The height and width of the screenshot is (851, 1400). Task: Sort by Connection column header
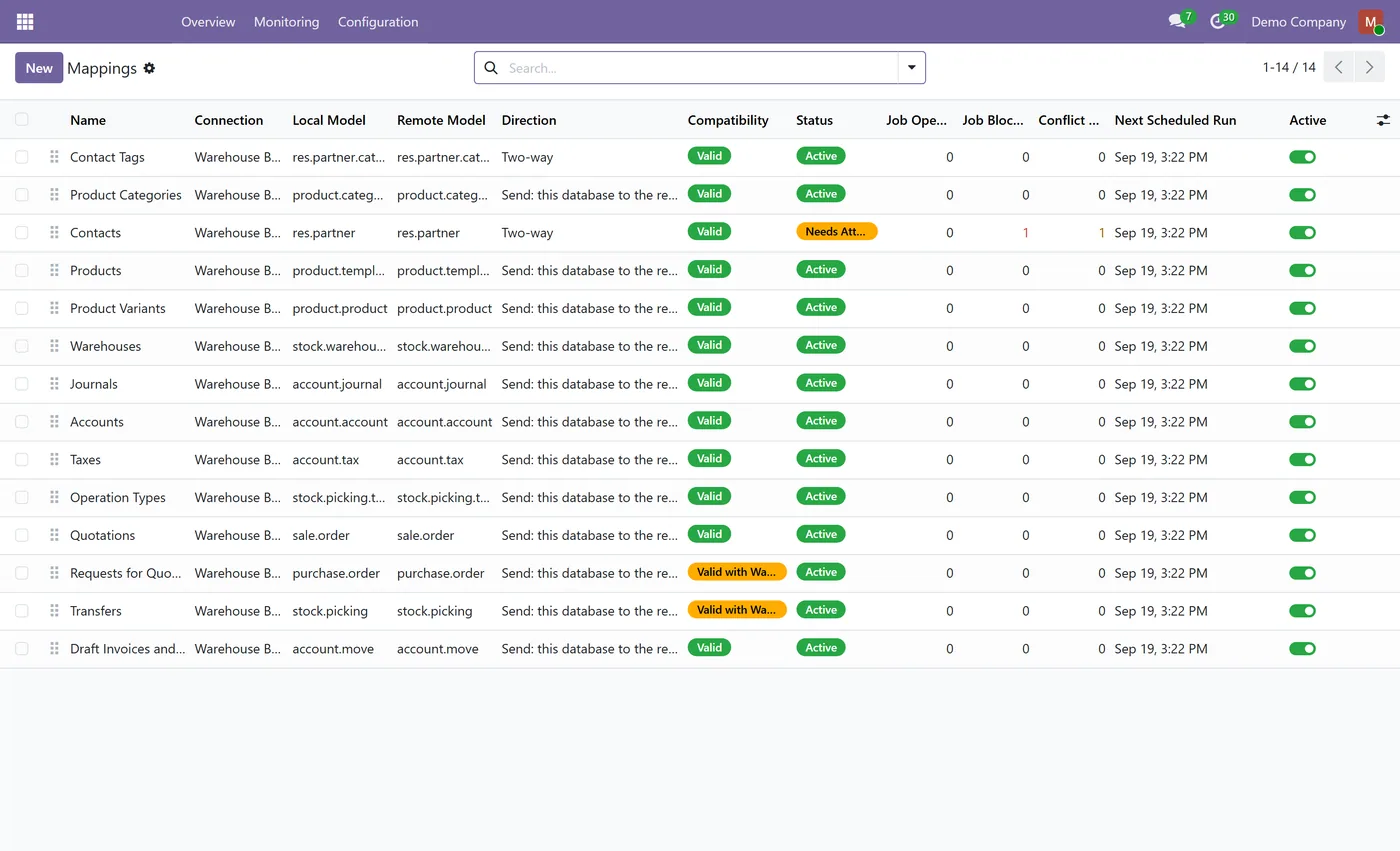(229, 120)
